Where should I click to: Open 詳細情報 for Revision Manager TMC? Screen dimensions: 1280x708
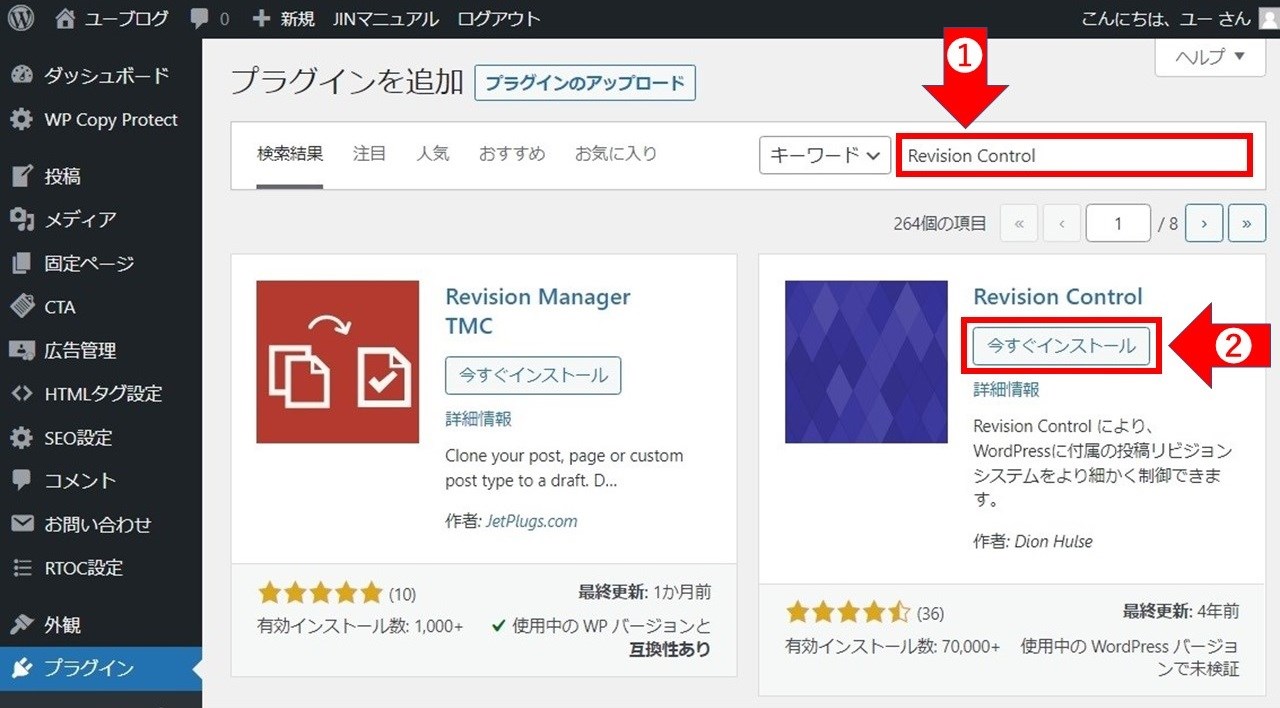click(x=479, y=419)
